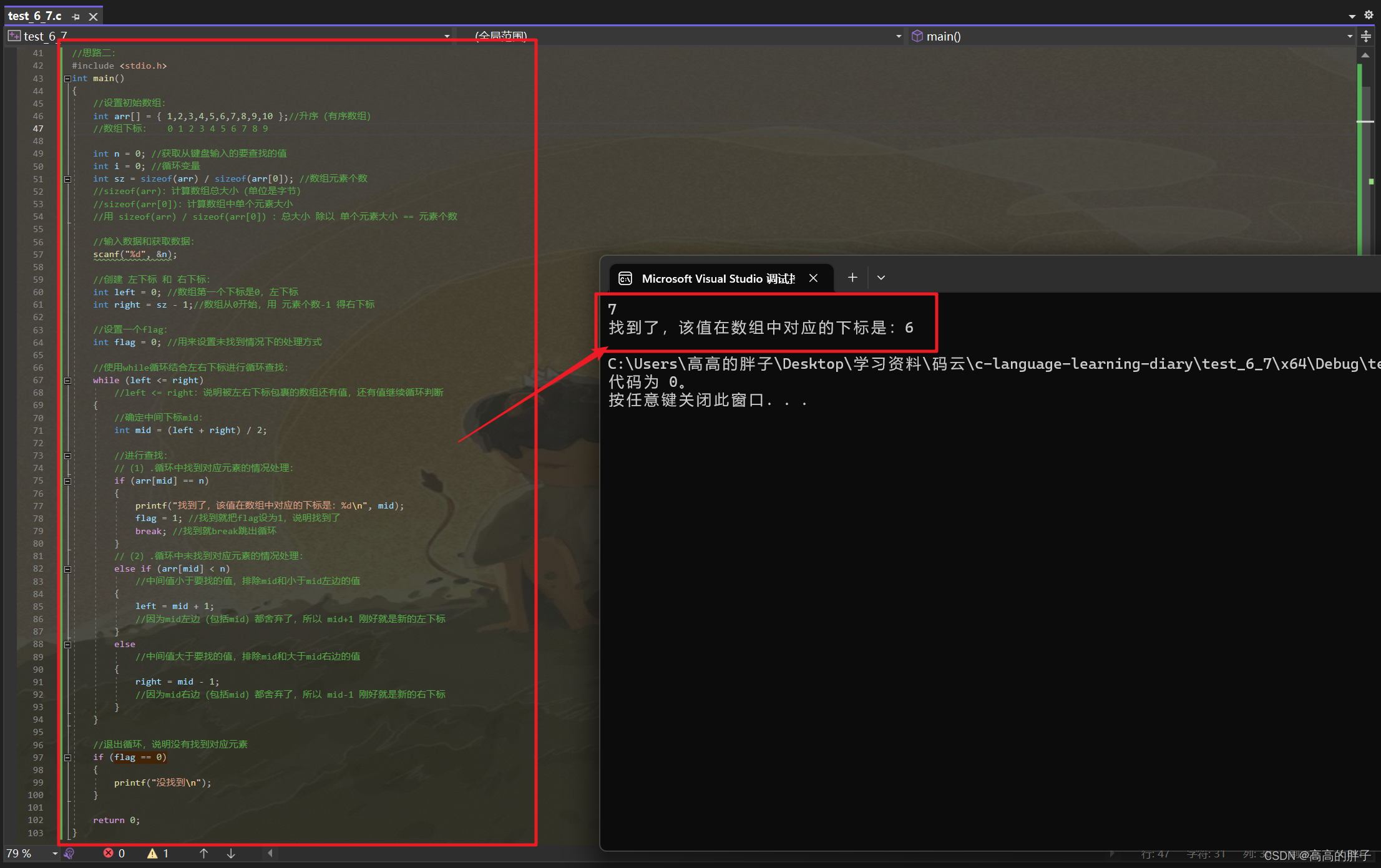Image resolution: width=1381 pixels, height=868 pixels.
Task: Open the document tab list dropdown arrow
Action: click(x=1352, y=16)
